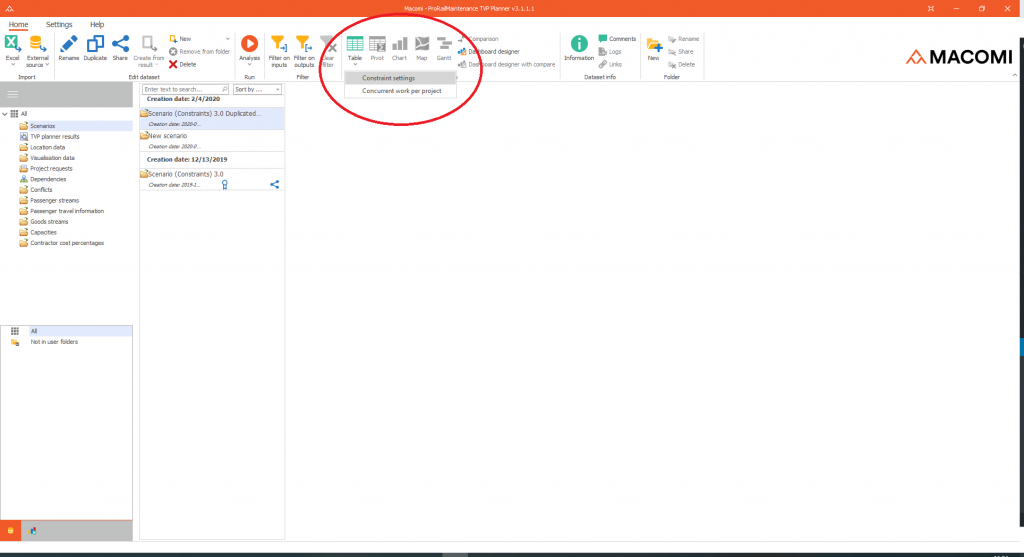Click the Rename pencil icon

click(68, 44)
